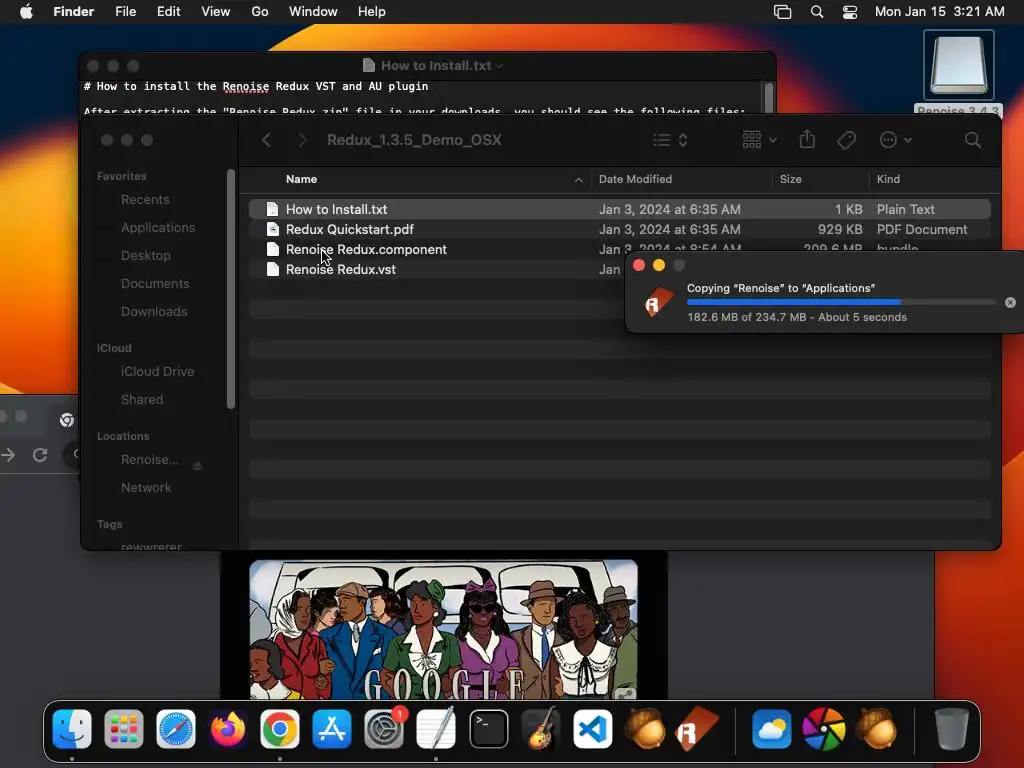
Task: Open the Help menu
Action: coord(372,12)
